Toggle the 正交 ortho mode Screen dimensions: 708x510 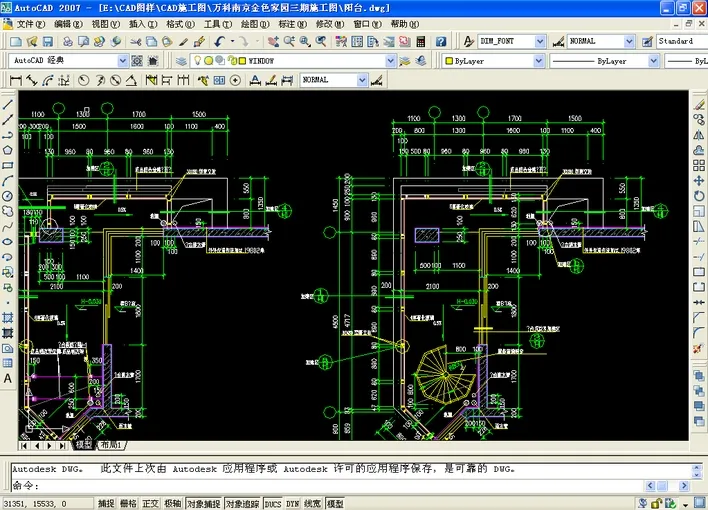(150, 504)
